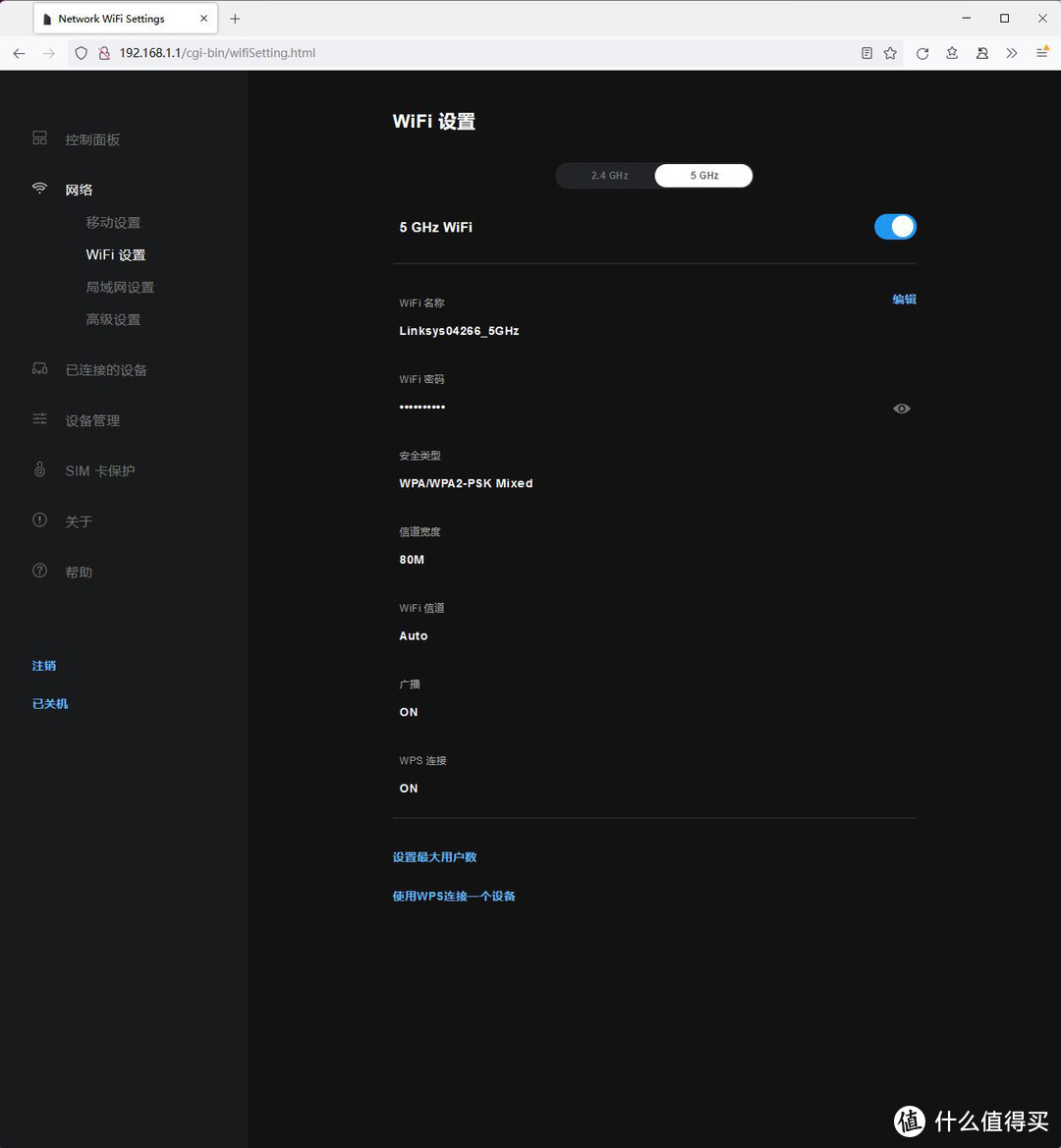Reload the page with refresh icon
Image resolution: width=1061 pixels, height=1148 pixels.
(922, 53)
